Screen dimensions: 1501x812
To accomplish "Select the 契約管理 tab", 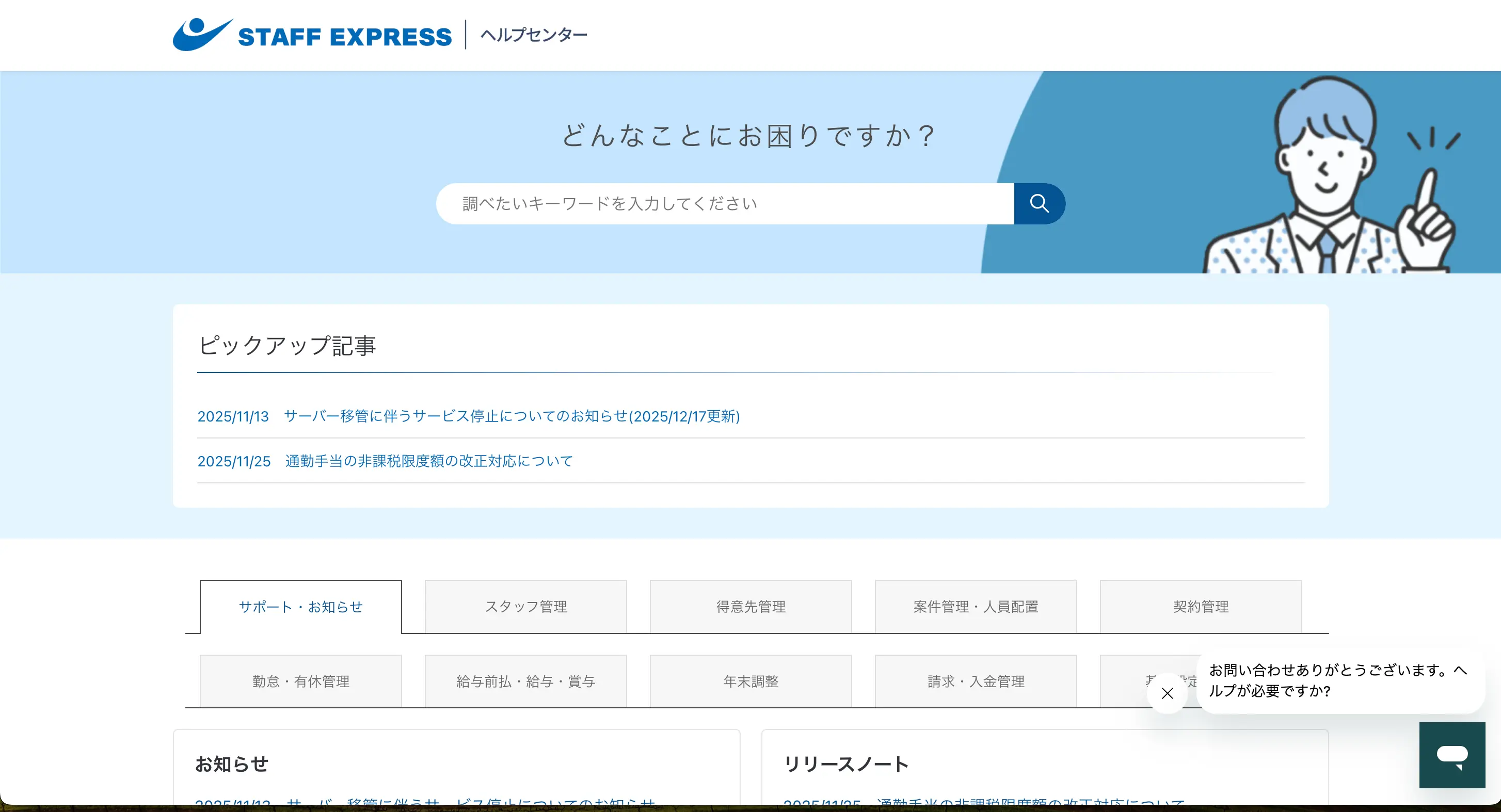I will [x=1200, y=606].
